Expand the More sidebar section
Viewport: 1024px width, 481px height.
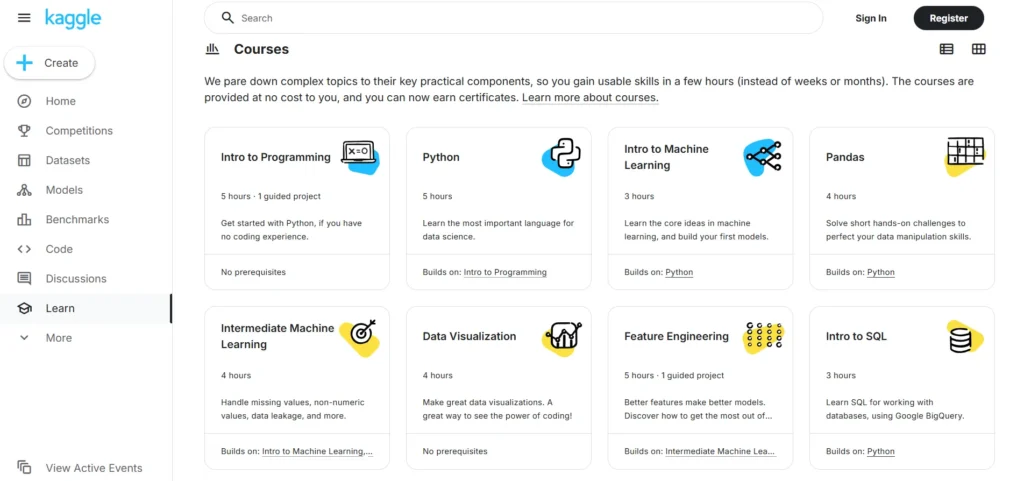(x=58, y=338)
